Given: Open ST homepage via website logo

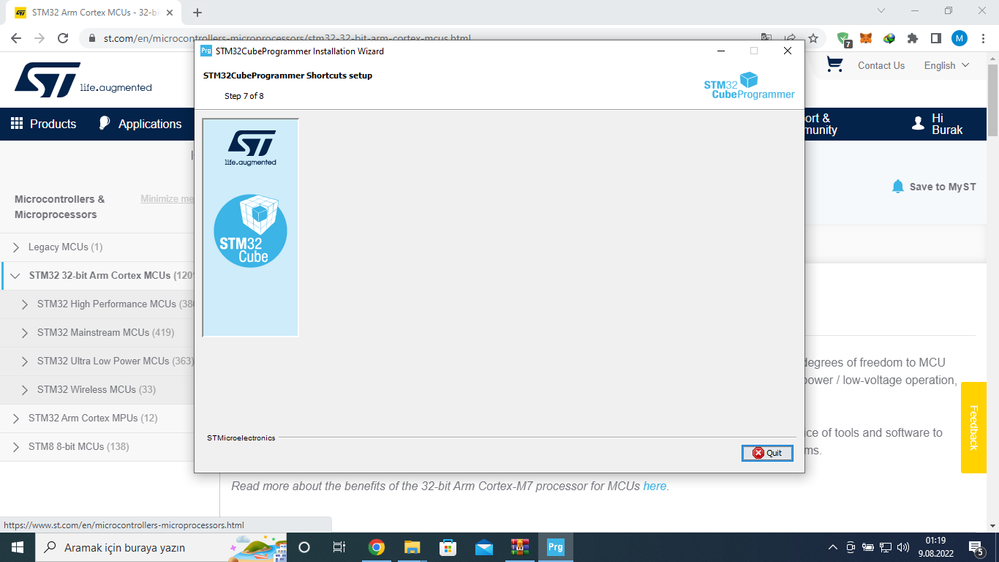Looking at the screenshot, I should coord(83,80).
